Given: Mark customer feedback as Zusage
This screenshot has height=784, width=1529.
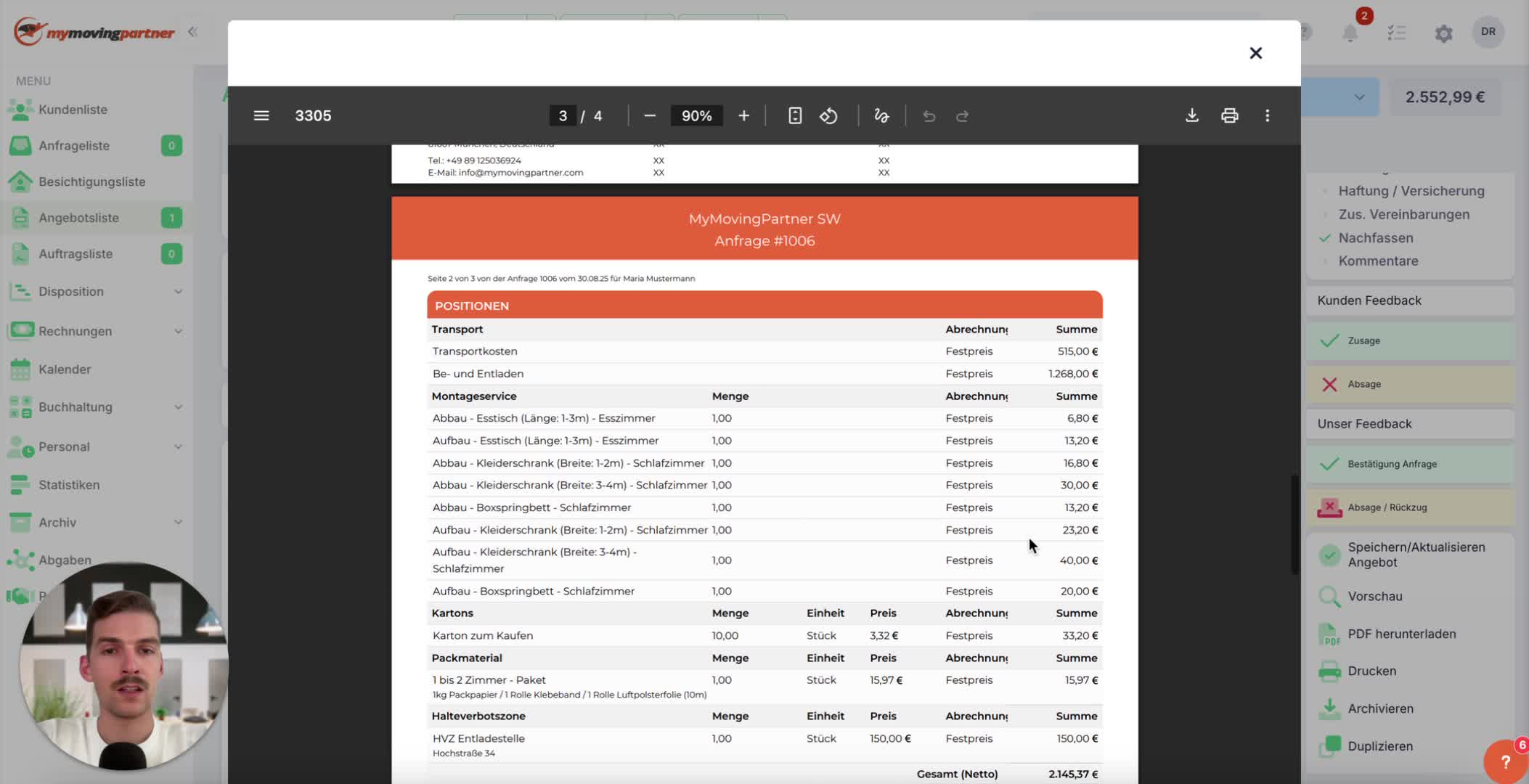Looking at the screenshot, I should click(x=1410, y=340).
